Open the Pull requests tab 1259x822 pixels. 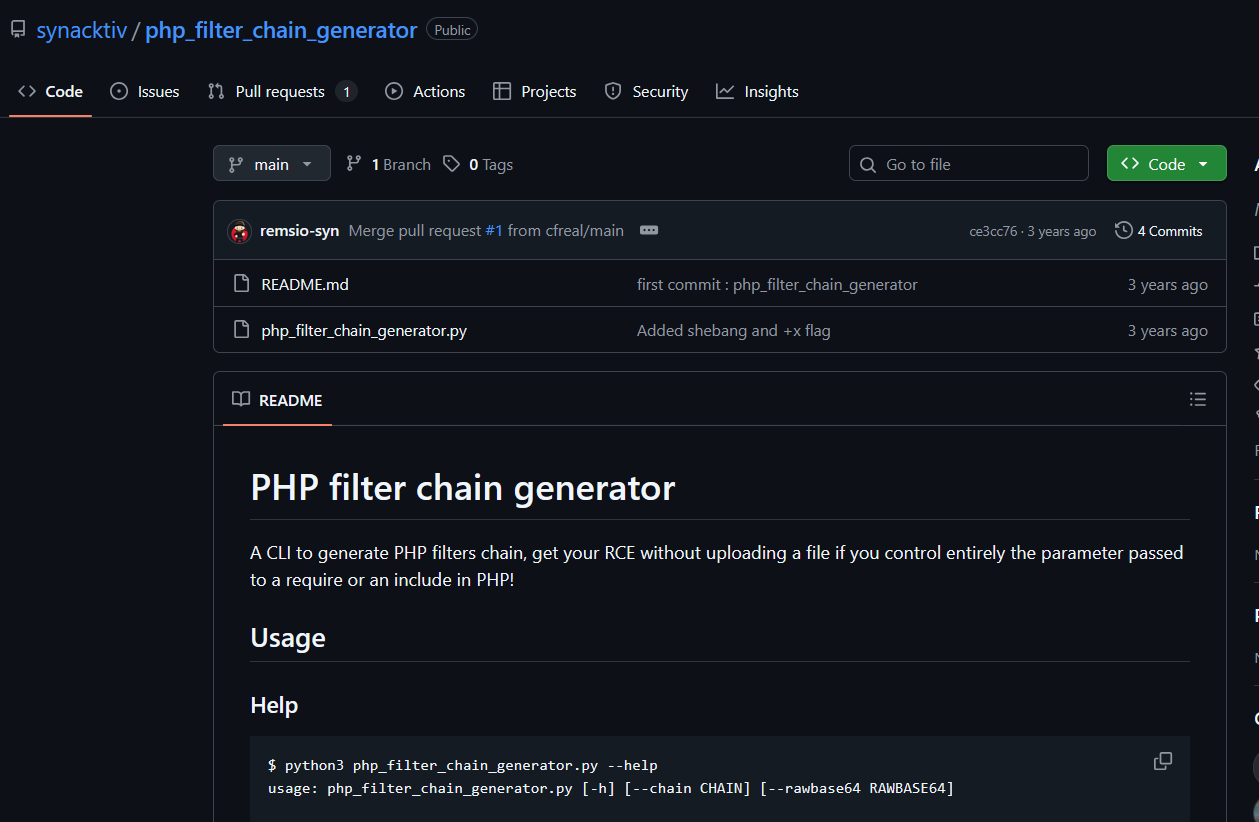(280, 92)
